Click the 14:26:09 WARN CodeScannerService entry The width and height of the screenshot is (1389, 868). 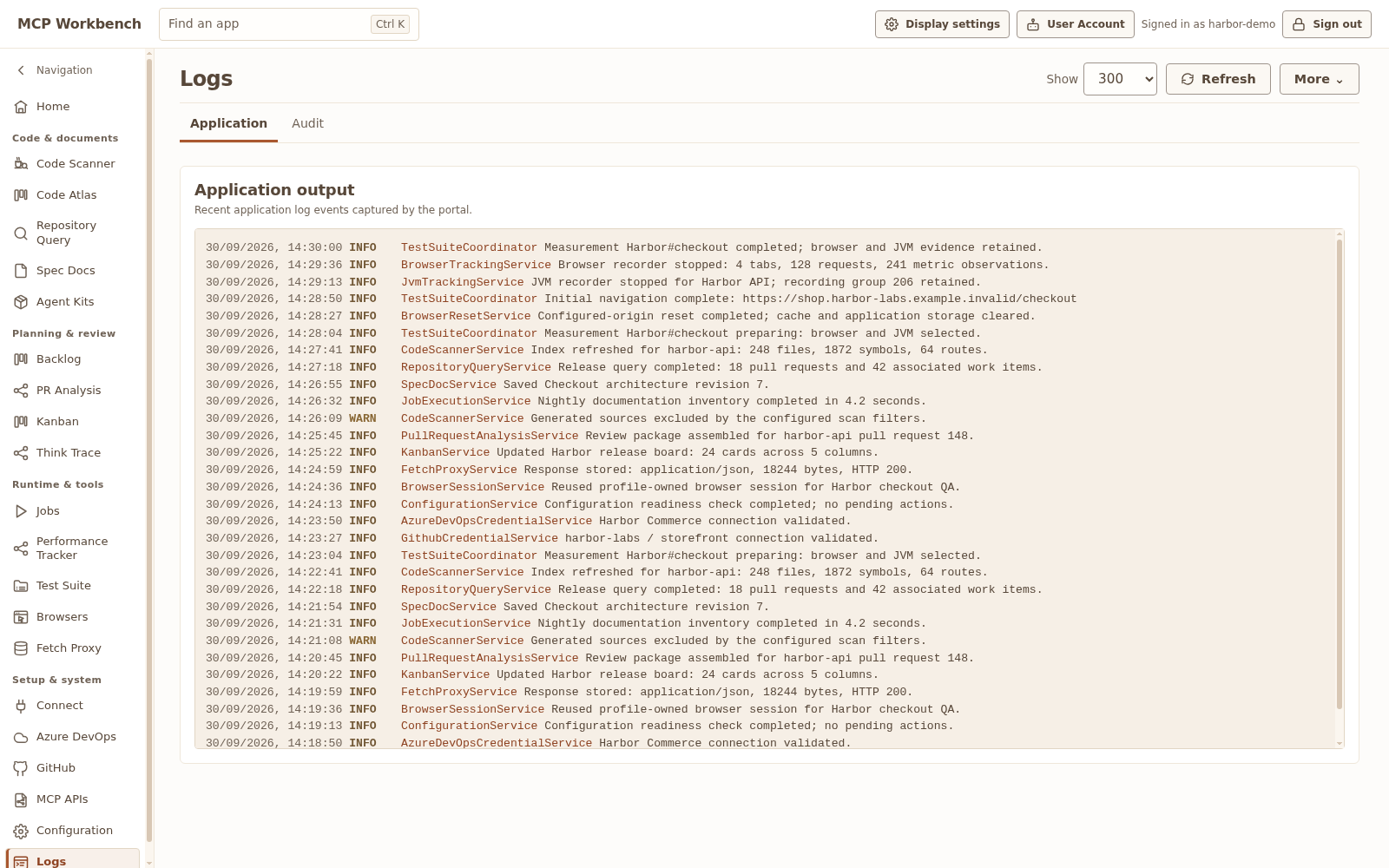pyautogui.click(x=566, y=418)
